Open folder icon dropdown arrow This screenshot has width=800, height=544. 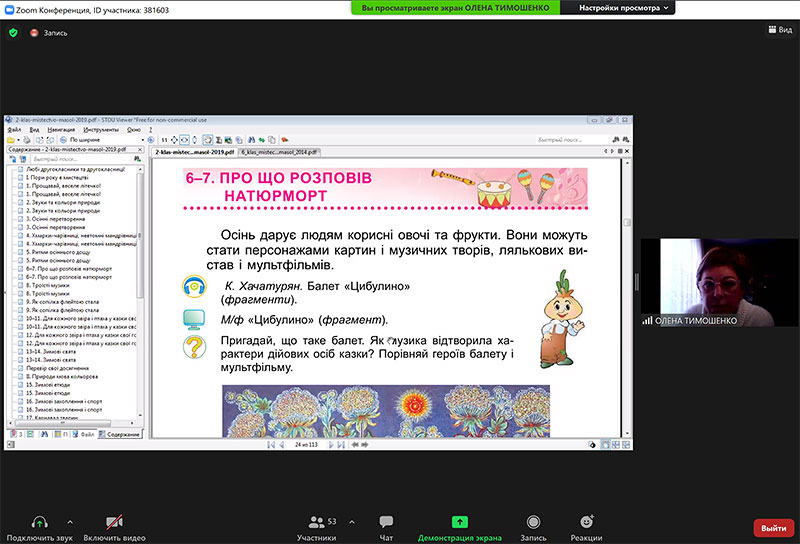(18, 140)
